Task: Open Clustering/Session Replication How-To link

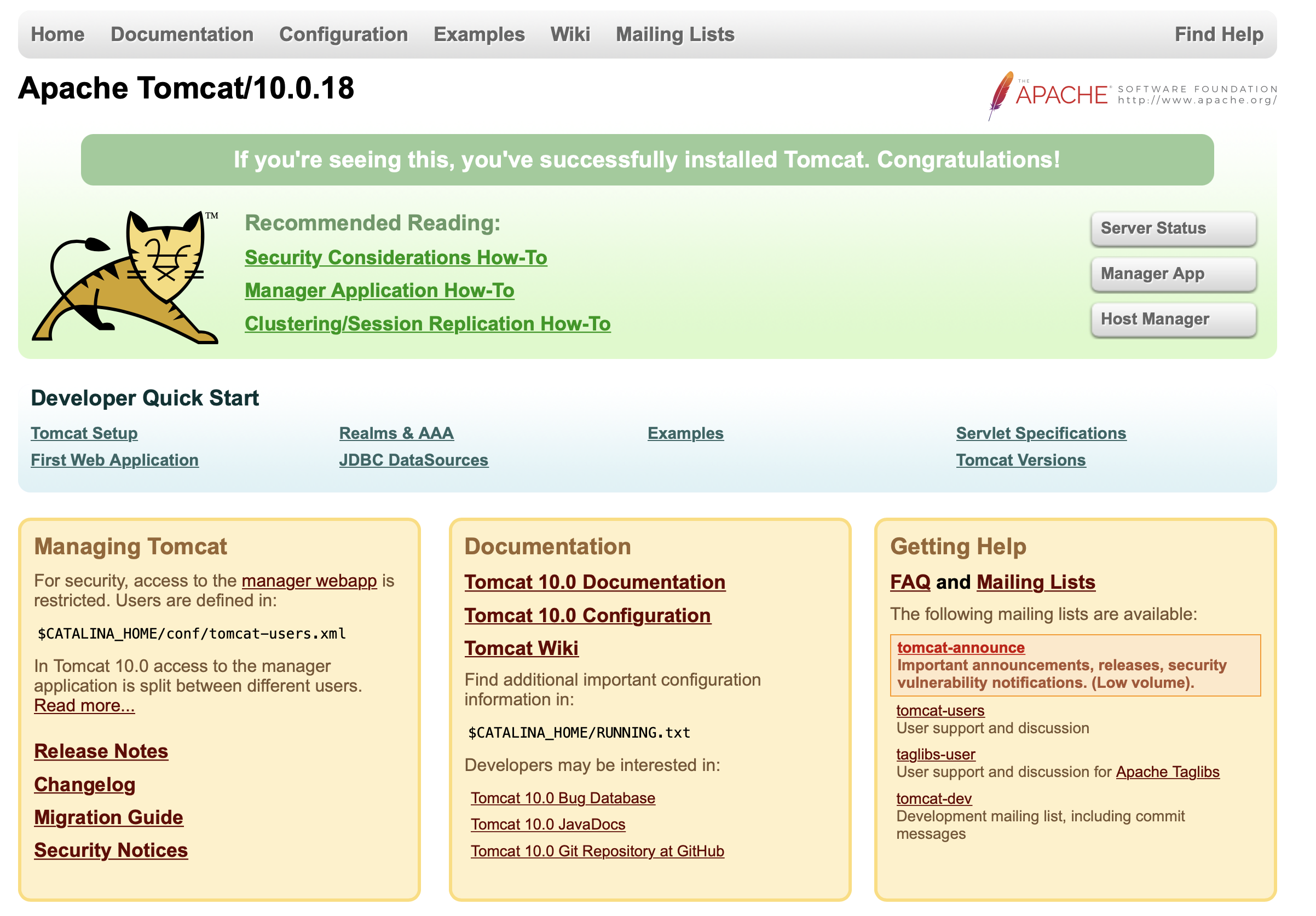Action: 428,324
